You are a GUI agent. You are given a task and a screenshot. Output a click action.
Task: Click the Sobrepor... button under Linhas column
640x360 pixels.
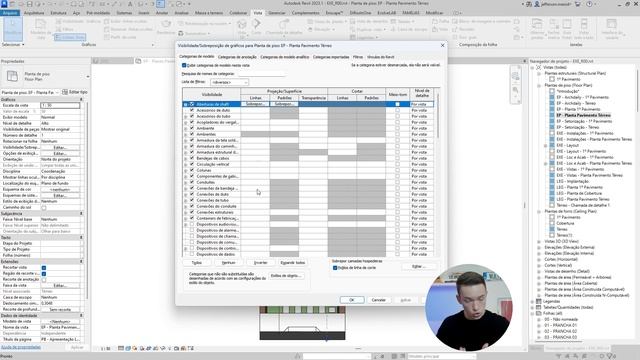coord(255,104)
